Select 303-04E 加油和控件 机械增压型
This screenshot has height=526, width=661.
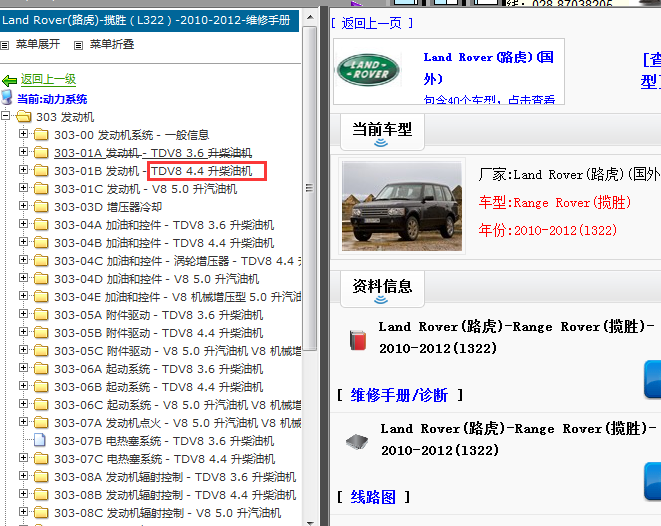pos(177,297)
